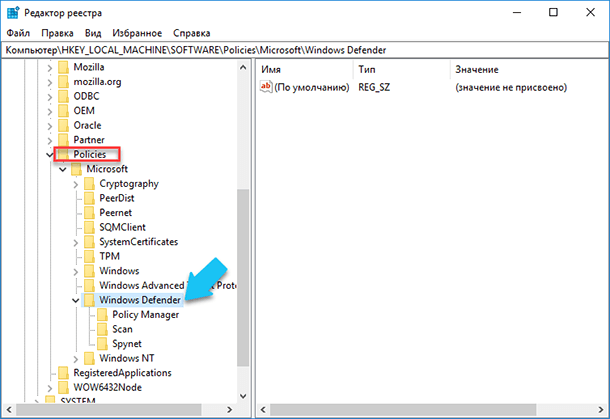
Task: Open the Избранное menu
Action: click(x=137, y=33)
